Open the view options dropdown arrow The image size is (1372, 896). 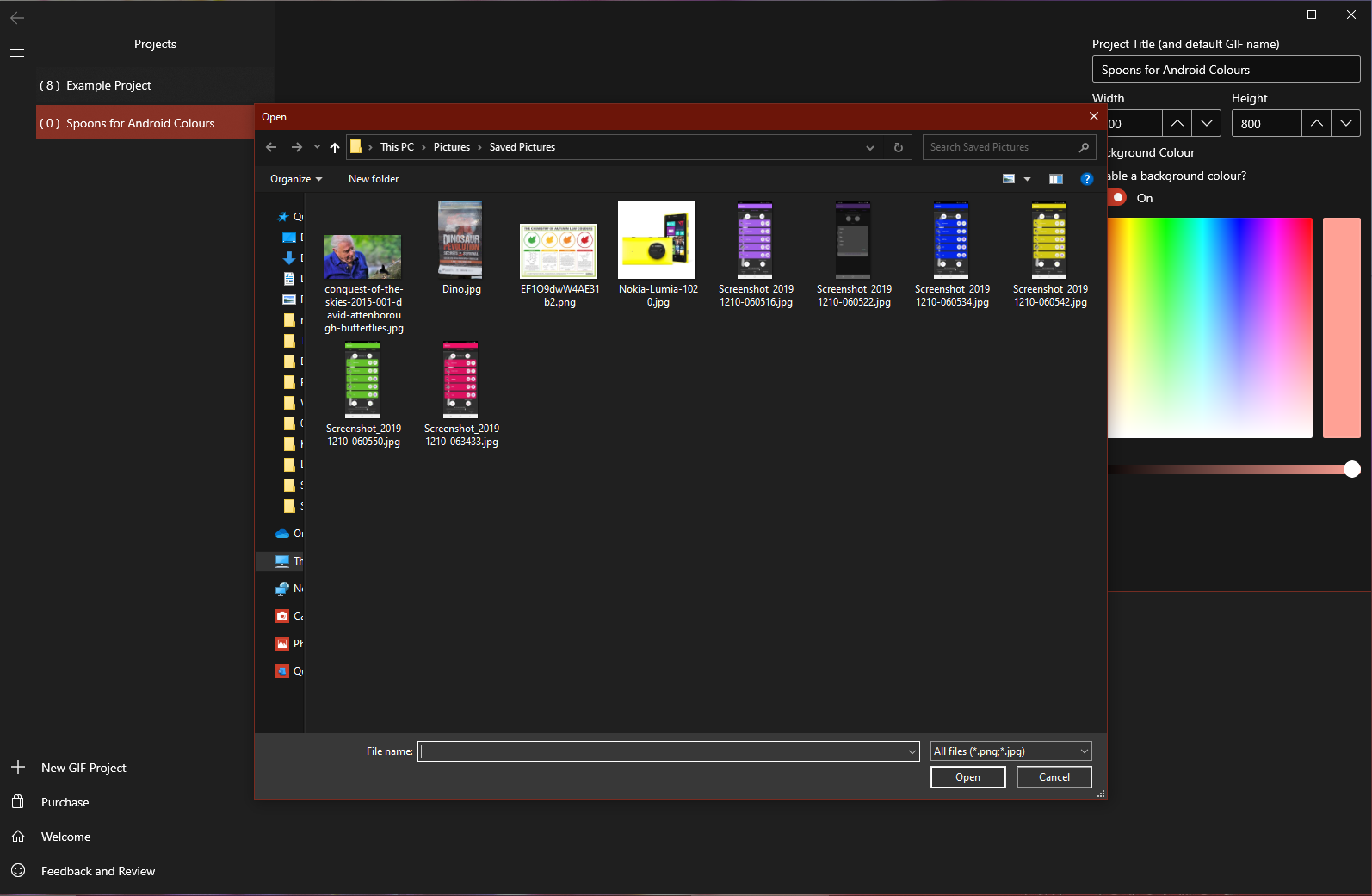point(1027,179)
